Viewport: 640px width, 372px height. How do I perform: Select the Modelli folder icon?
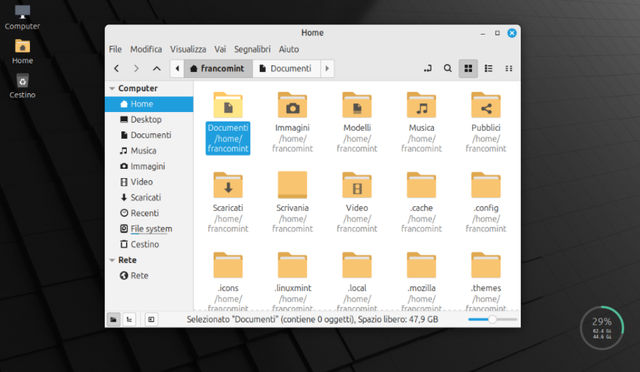[357, 105]
